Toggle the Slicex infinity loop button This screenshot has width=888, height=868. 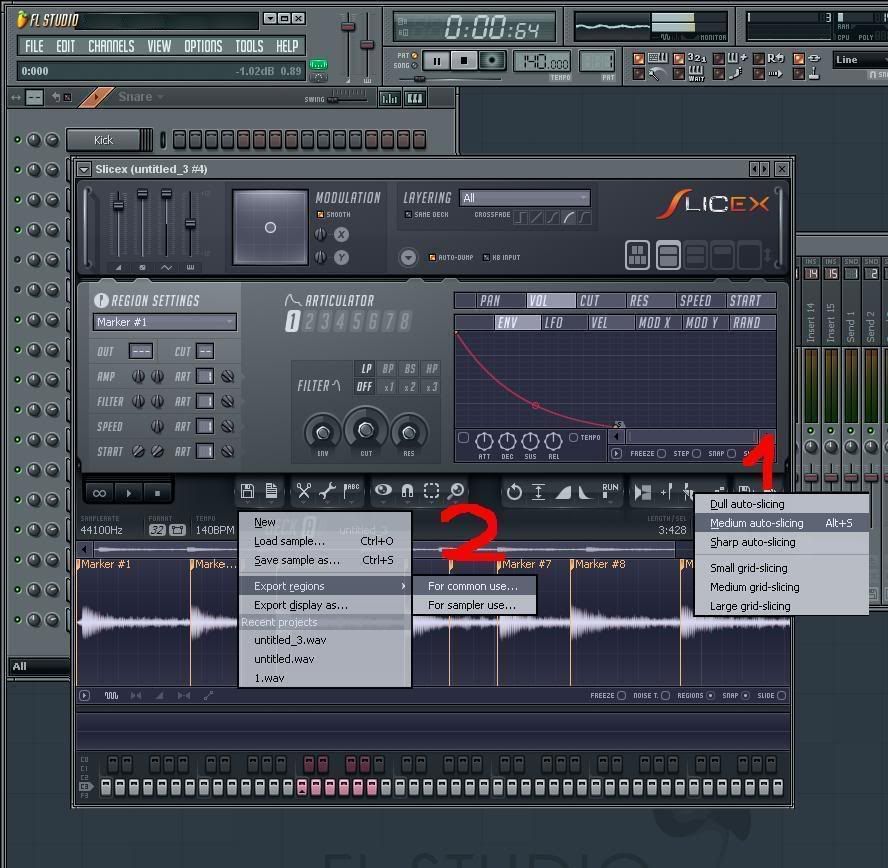[x=100, y=493]
